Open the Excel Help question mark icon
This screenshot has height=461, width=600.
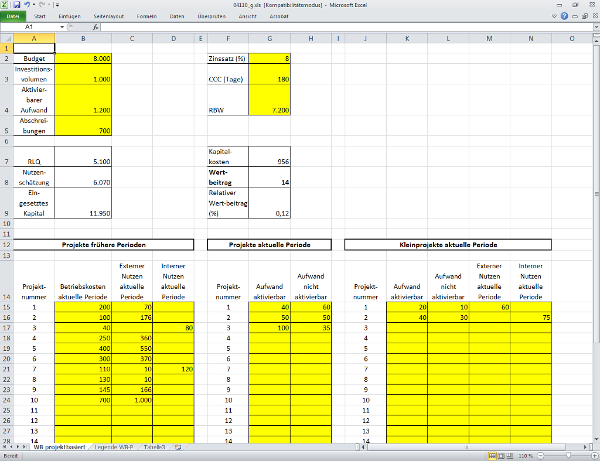(x=566, y=17)
